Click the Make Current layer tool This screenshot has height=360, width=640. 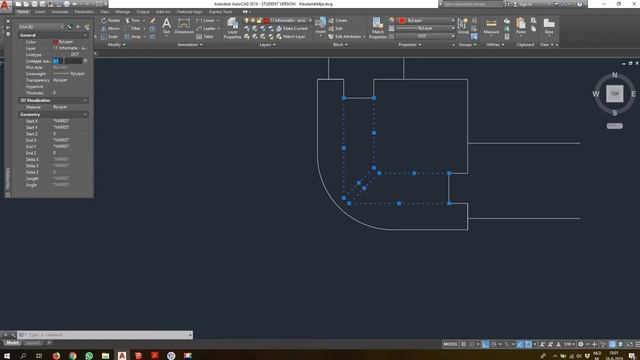[291, 29]
